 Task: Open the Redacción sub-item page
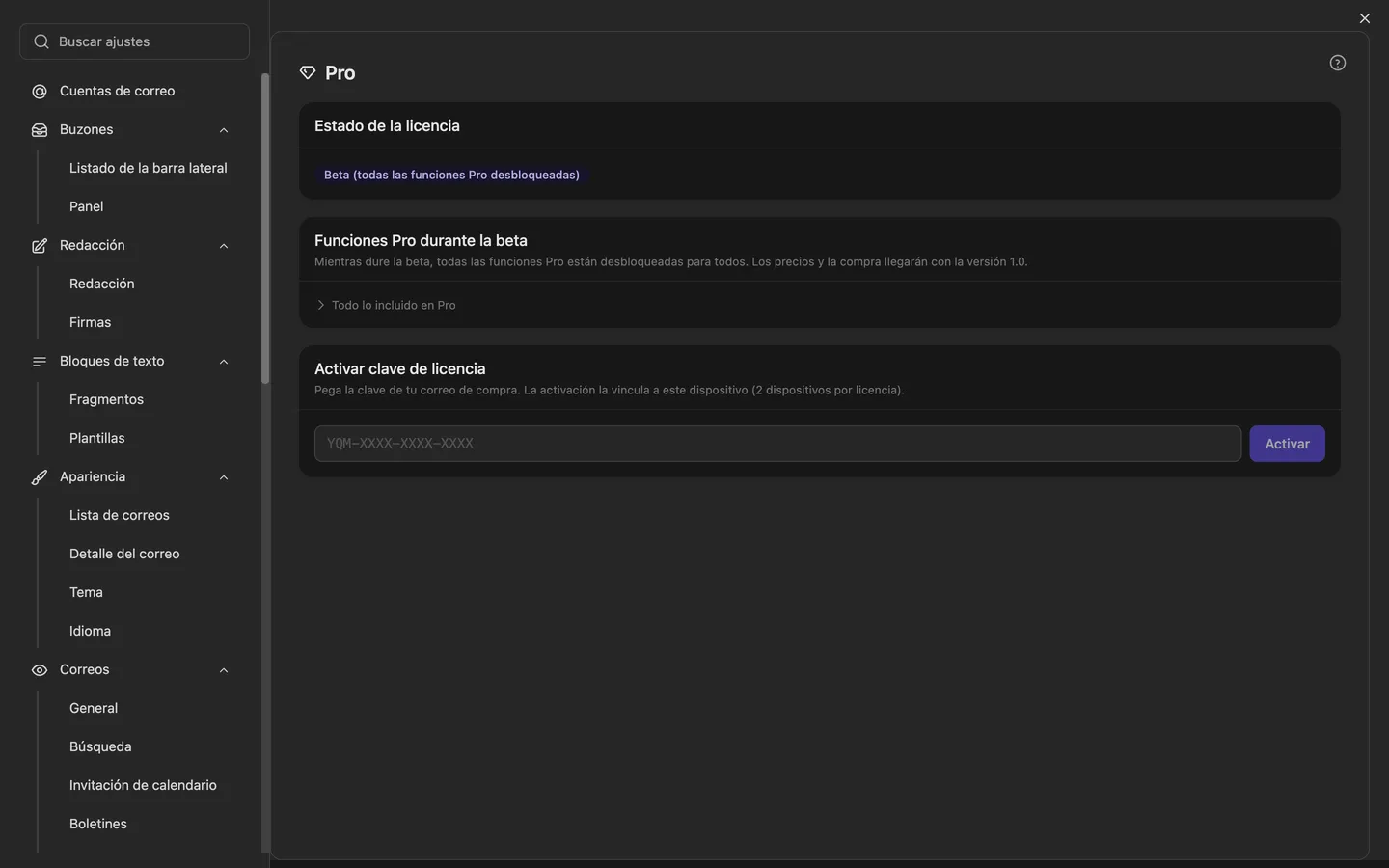coord(102,284)
